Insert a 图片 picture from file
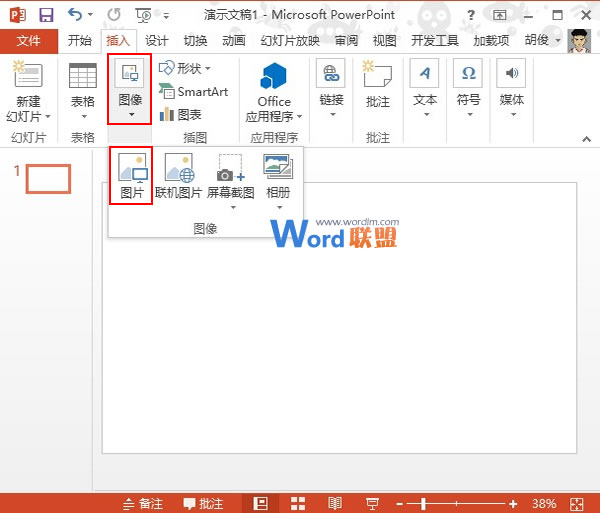 point(131,176)
